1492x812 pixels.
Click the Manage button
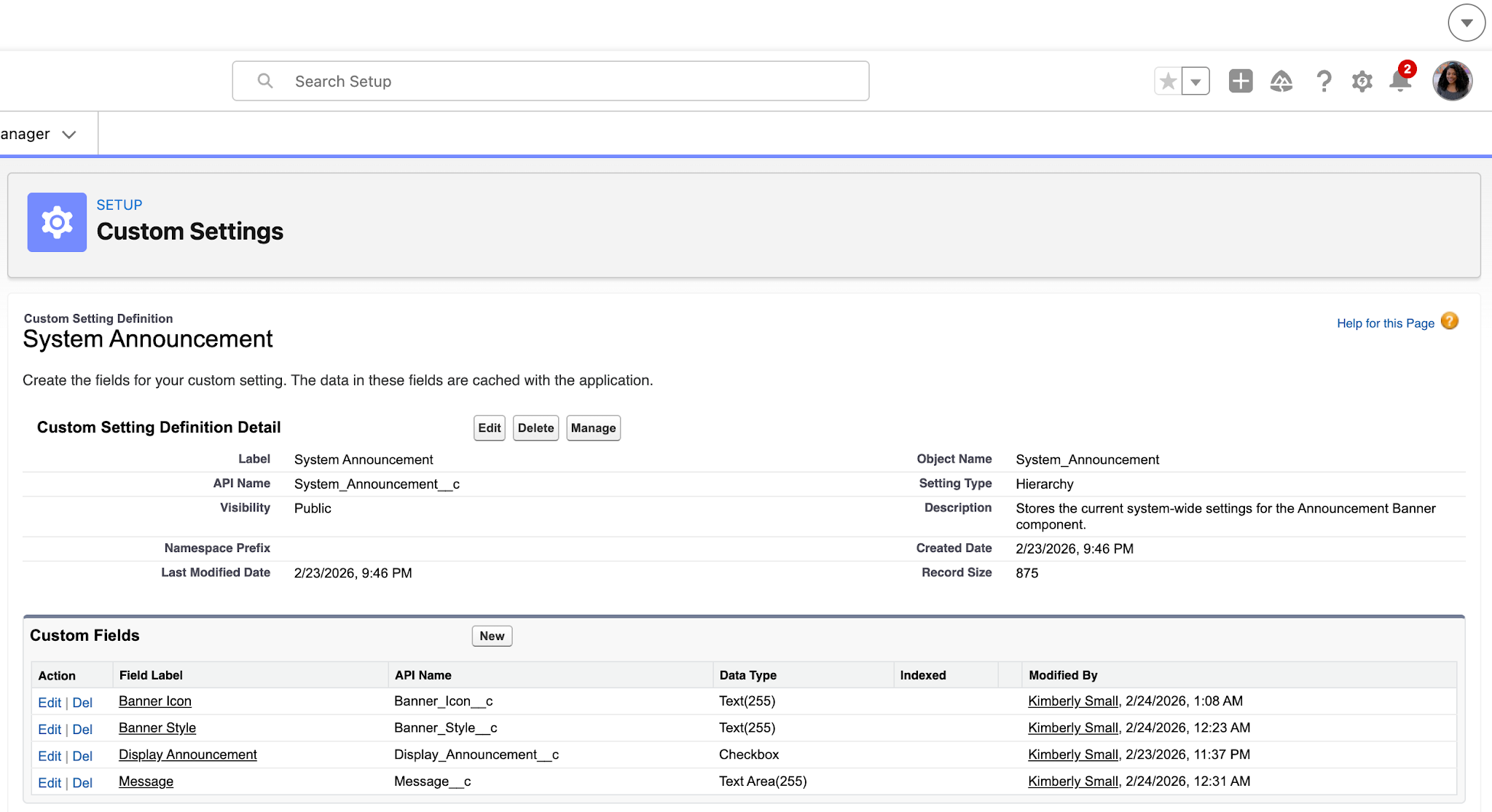[592, 428]
